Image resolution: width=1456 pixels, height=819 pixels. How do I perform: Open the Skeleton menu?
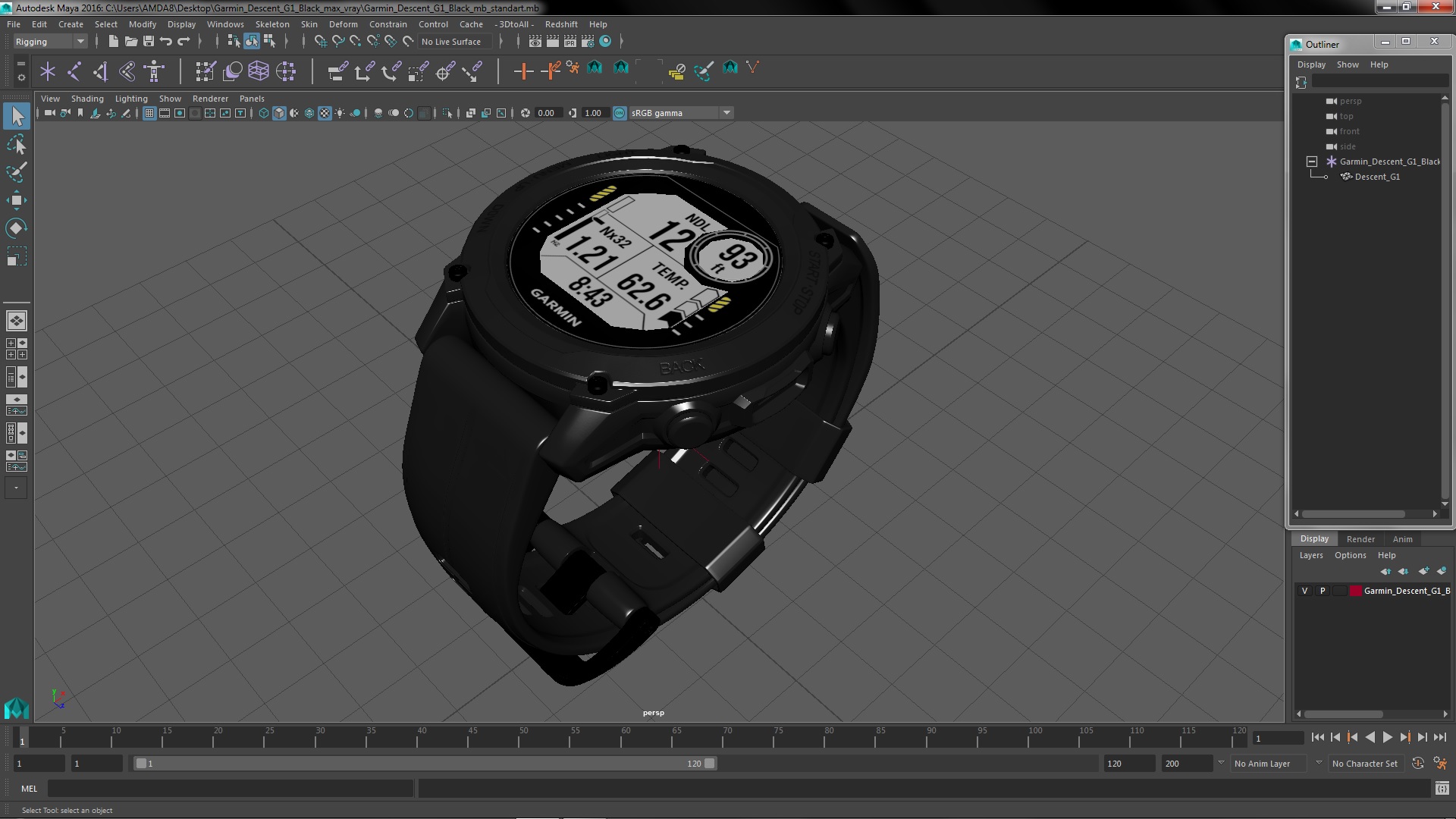pos(272,24)
